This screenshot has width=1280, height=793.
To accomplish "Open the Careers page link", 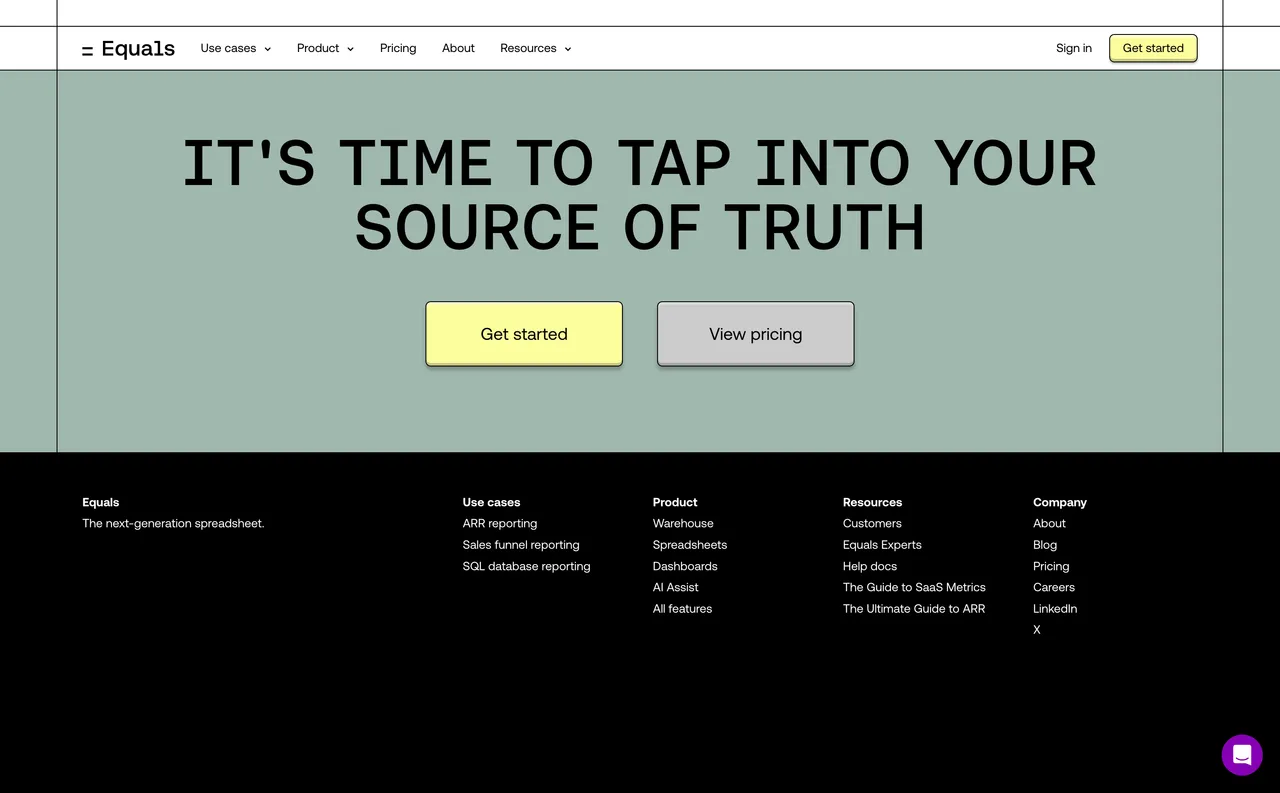I will 1053,587.
